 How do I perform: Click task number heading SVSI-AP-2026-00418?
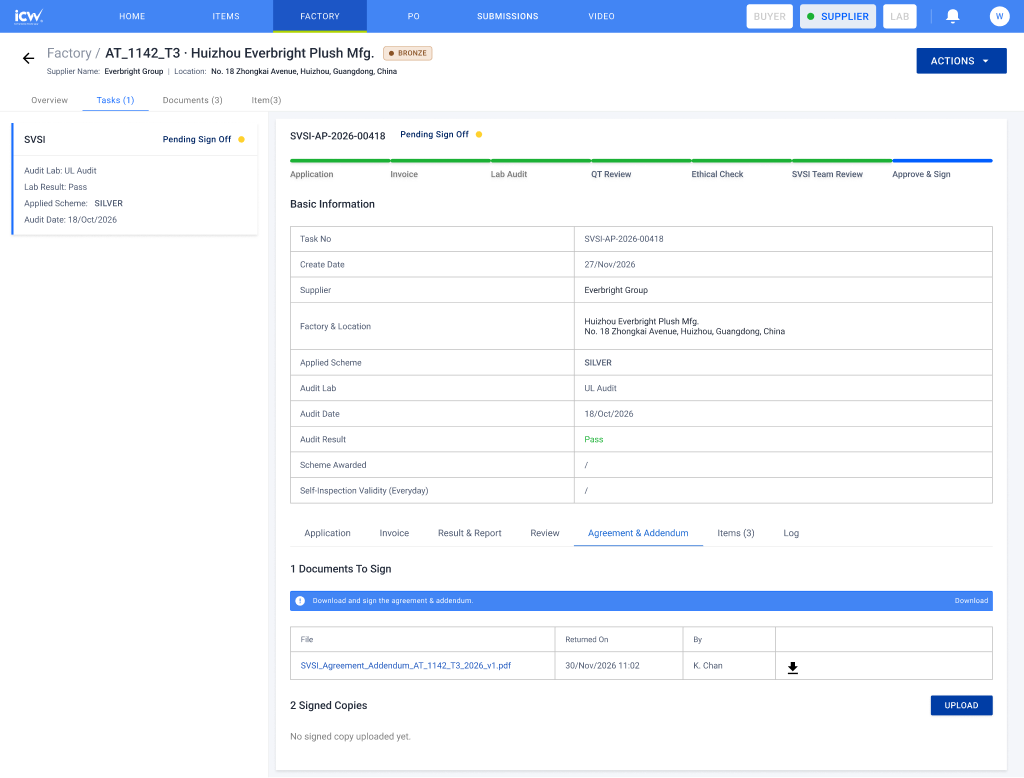[338, 136]
